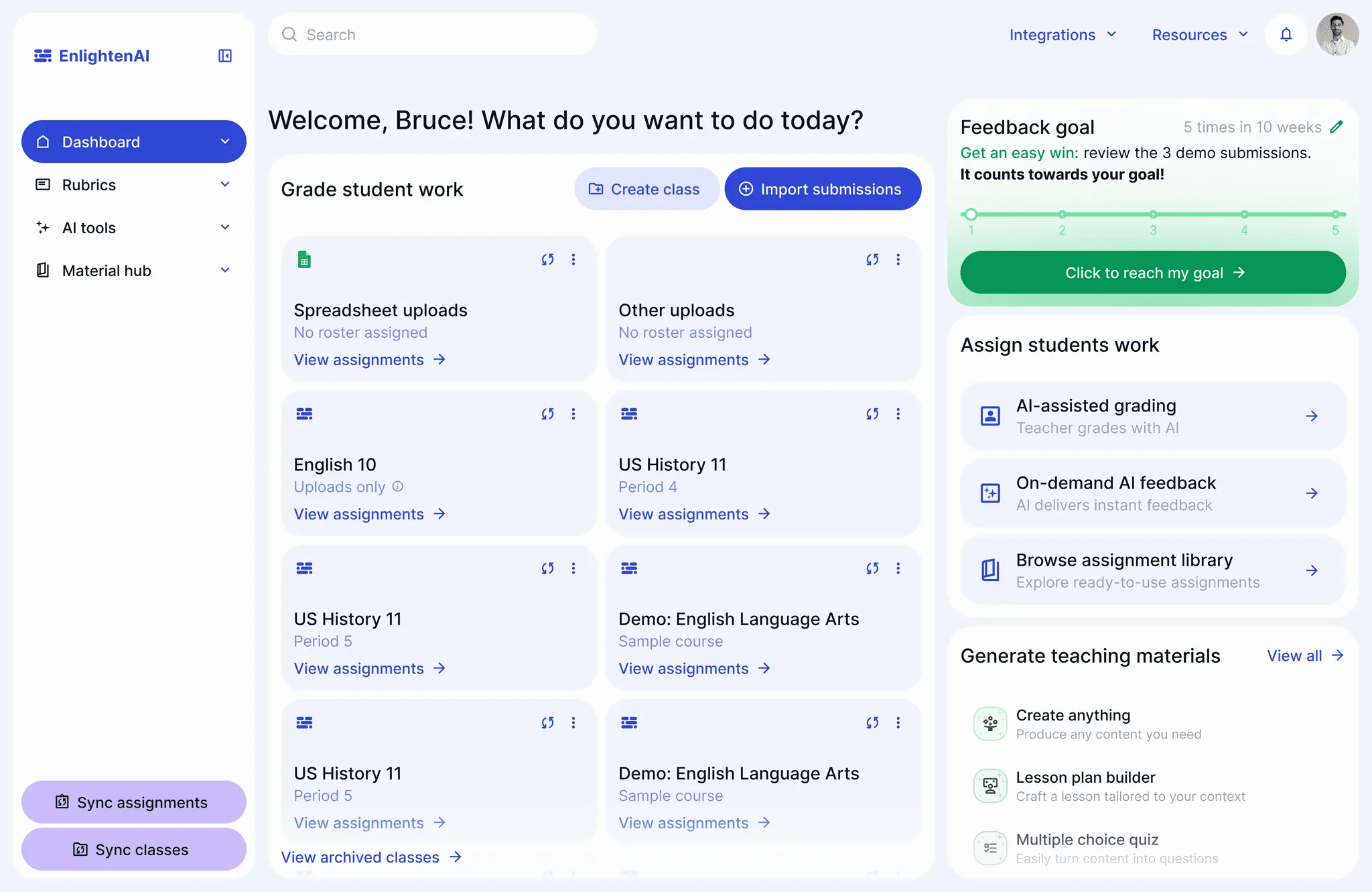Open the Integrations dropdown
The width and height of the screenshot is (1372, 892).
pyautogui.click(x=1063, y=35)
